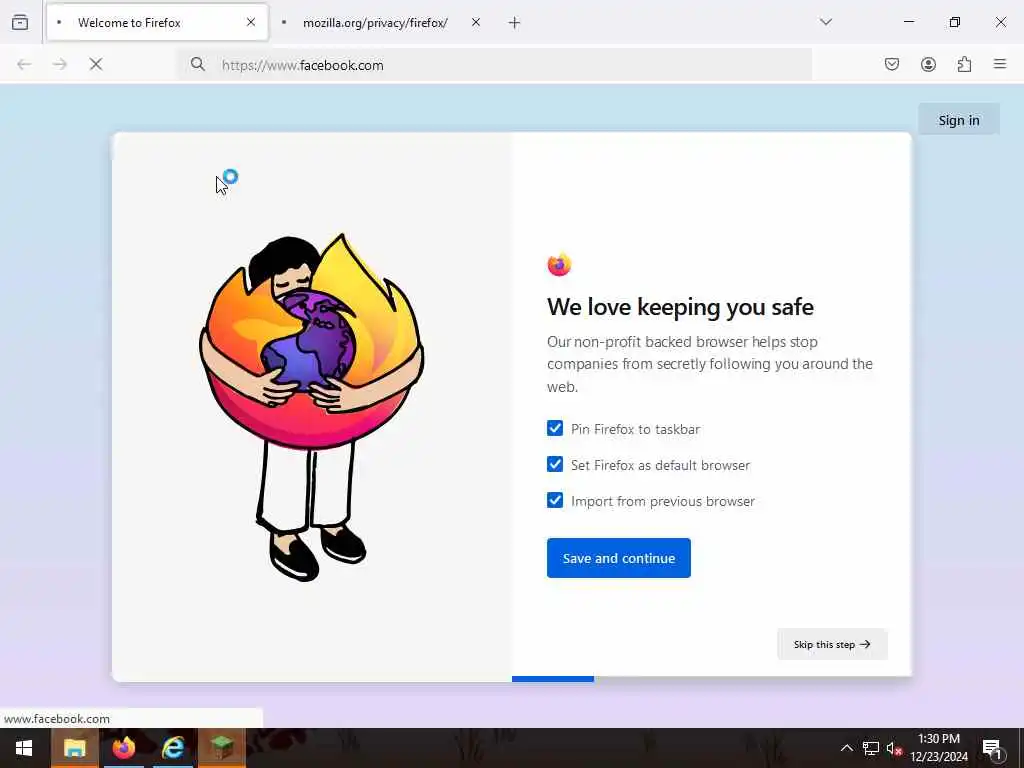Uncheck Set Firefox as default browser
The image size is (1024, 768).
(555, 464)
